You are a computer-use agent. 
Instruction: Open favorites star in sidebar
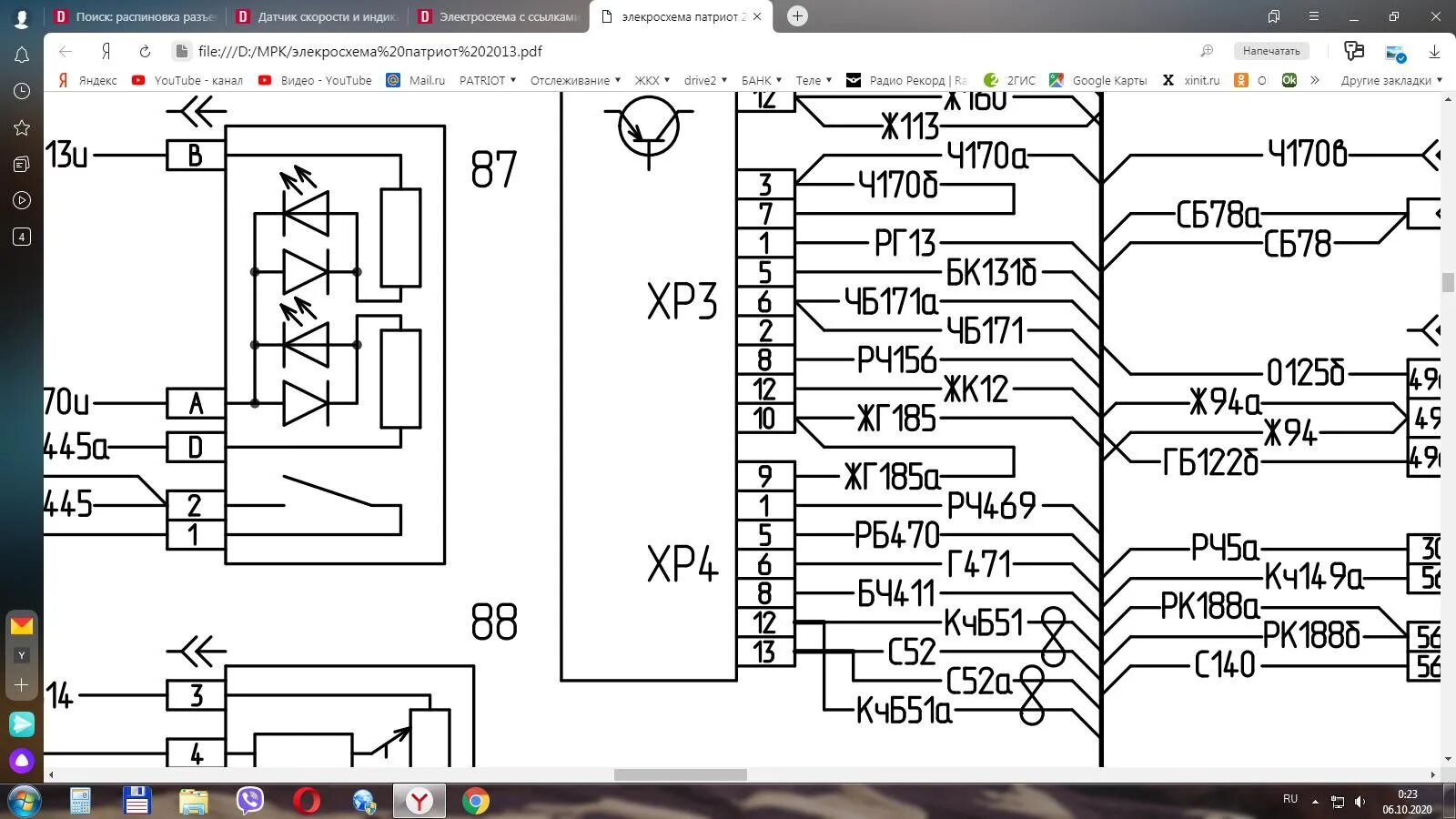tap(22, 127)
